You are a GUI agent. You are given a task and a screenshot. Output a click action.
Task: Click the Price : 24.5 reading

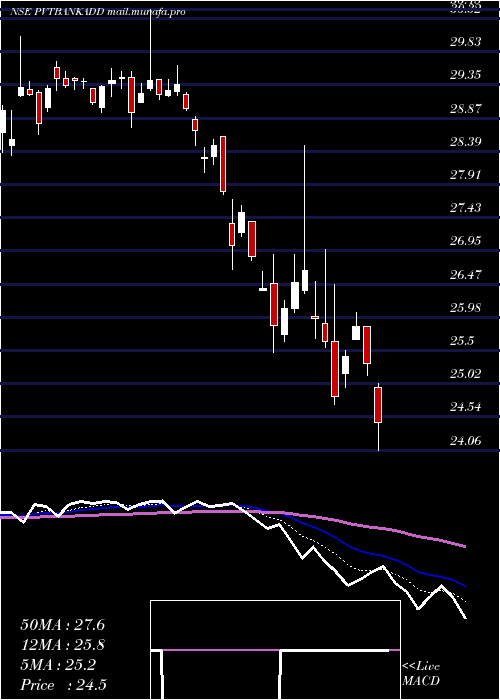point(63,685)
